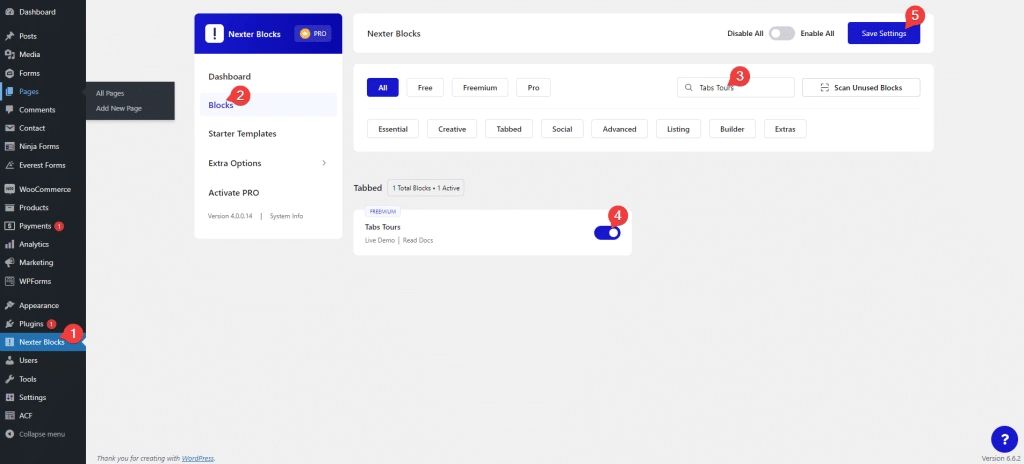Image resolution: width=1024 pixels, height=464 pixels.
Task: Click the Nexter Blocks logo icon
Action: click(x=214, y=33)
